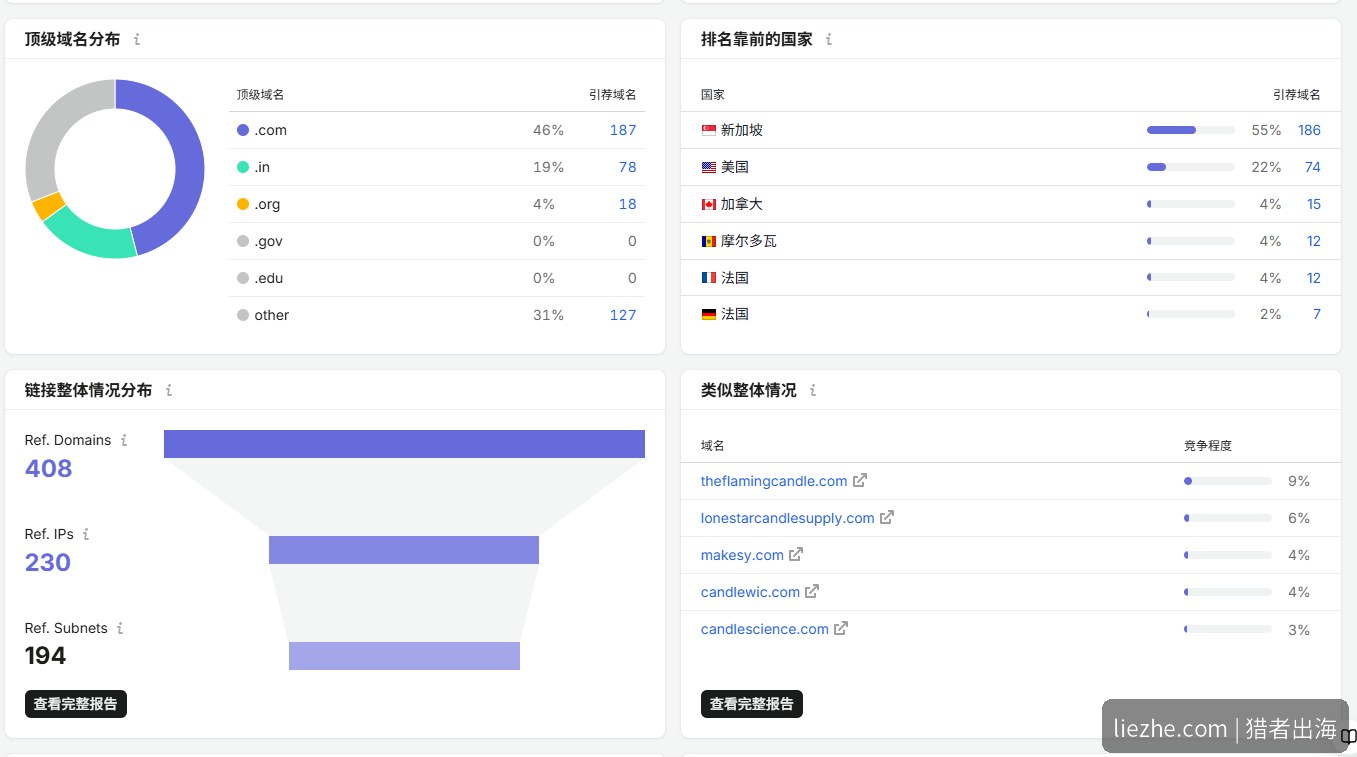Click the 78 referring domains for .in
The height and width of the screenshot is (757, 1357).
point(628,167)
